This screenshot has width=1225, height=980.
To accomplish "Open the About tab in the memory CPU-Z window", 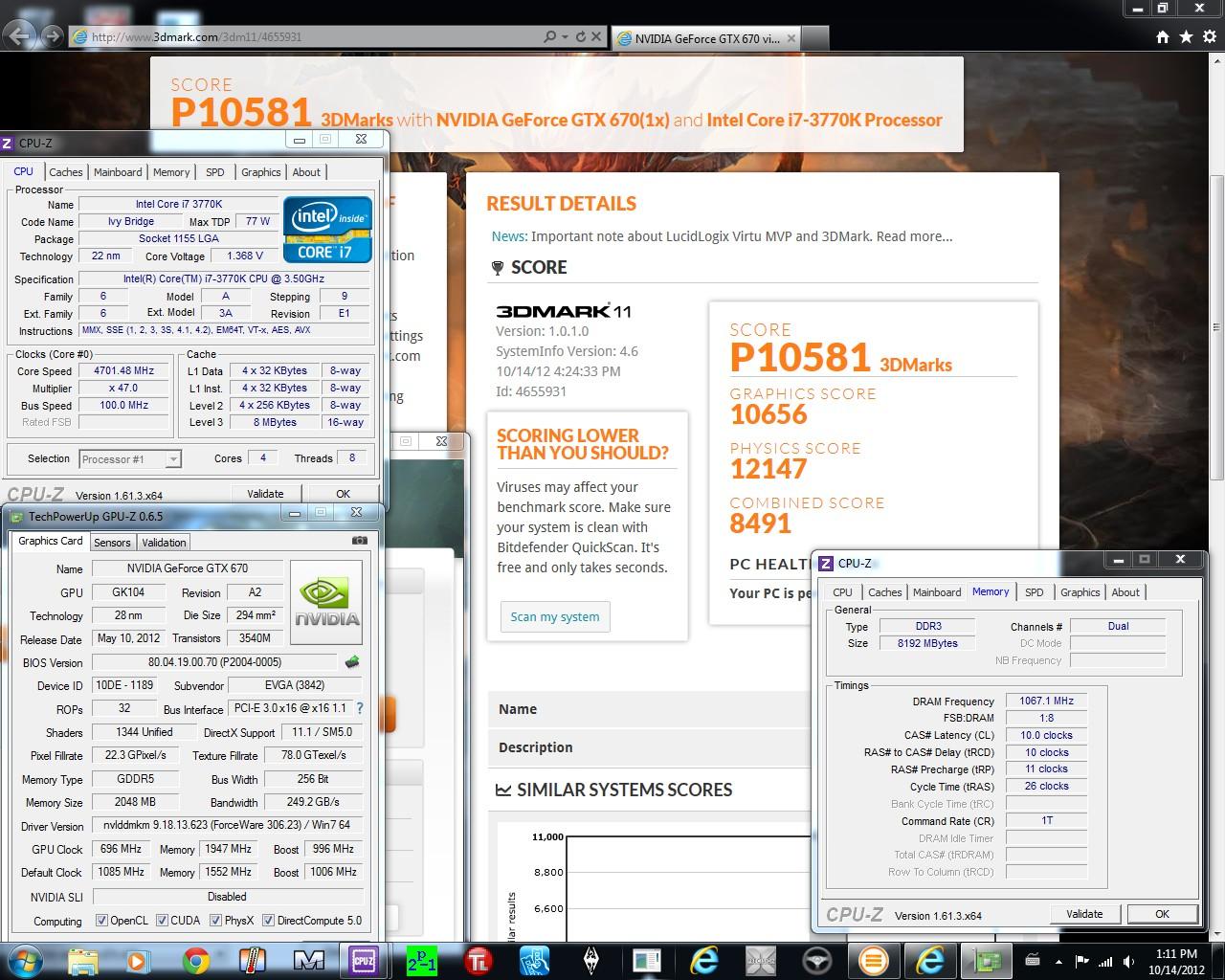I will point(1125,592).
